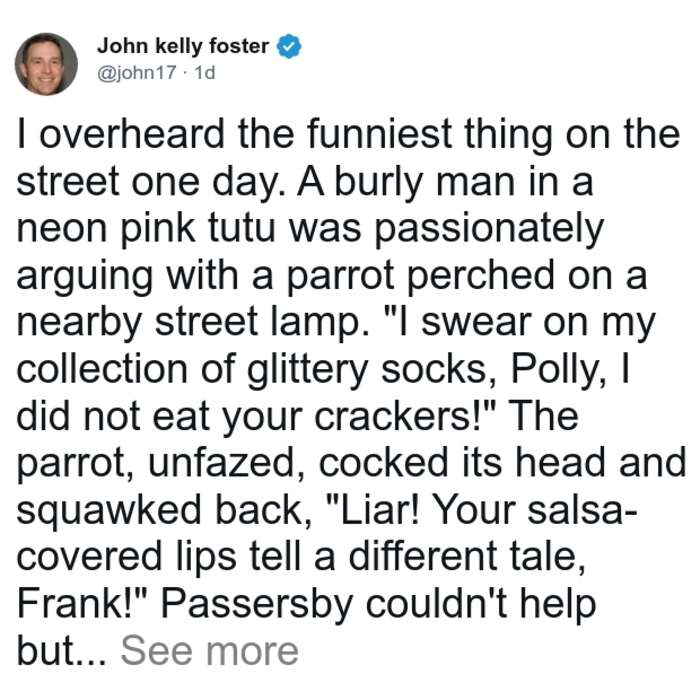This screenshot has width=700, height=700.
Task: Click the word "overheard" in the post
Action: click(x=132, y=134)
